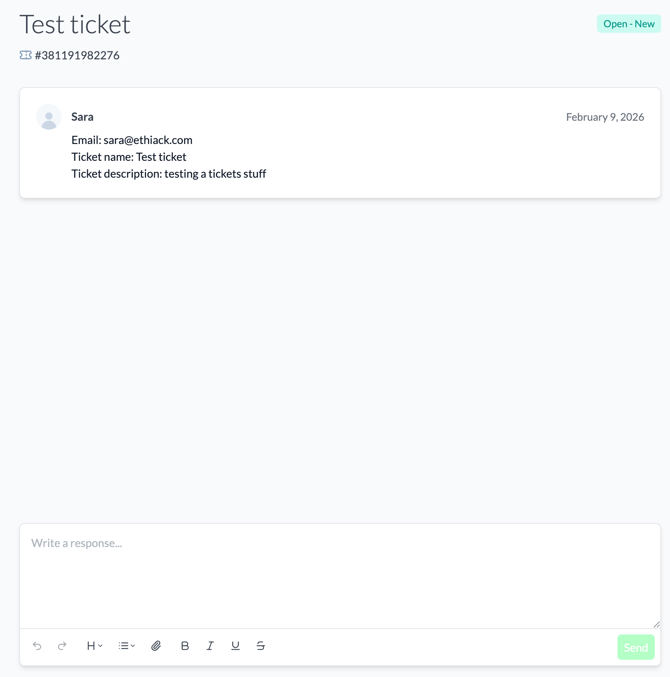
Task: Click the sender name Sara
Action: pyautogui.click(x=82, y=117)
